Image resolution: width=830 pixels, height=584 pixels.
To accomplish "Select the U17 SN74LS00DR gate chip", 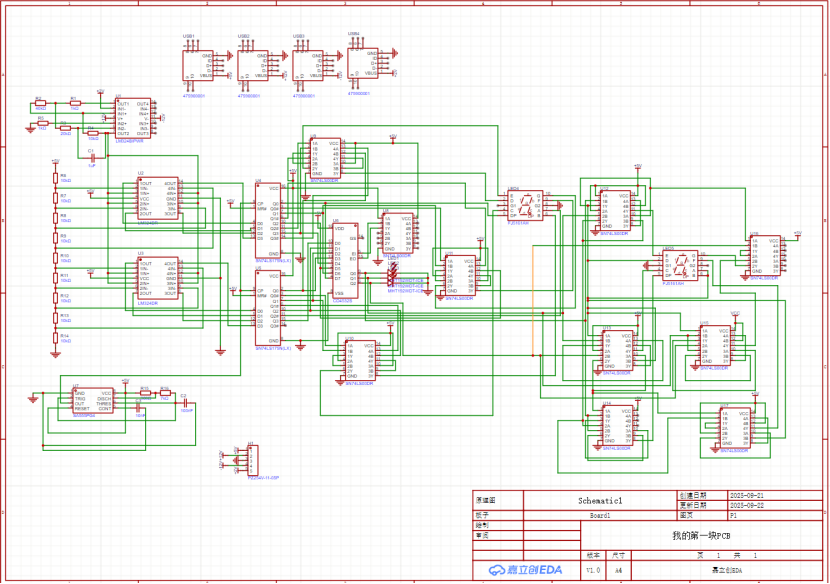I will pyautogui.click(x=735, y=428).
